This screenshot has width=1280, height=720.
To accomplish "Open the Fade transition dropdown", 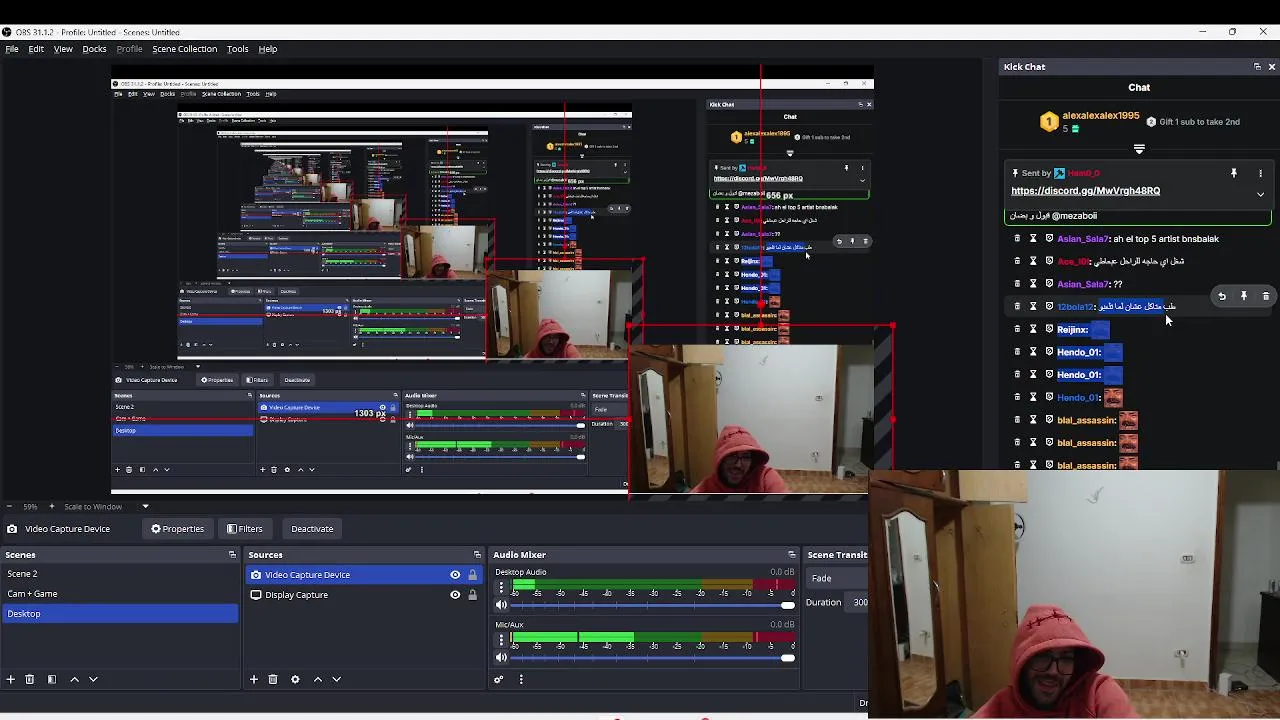I will 838,578.
